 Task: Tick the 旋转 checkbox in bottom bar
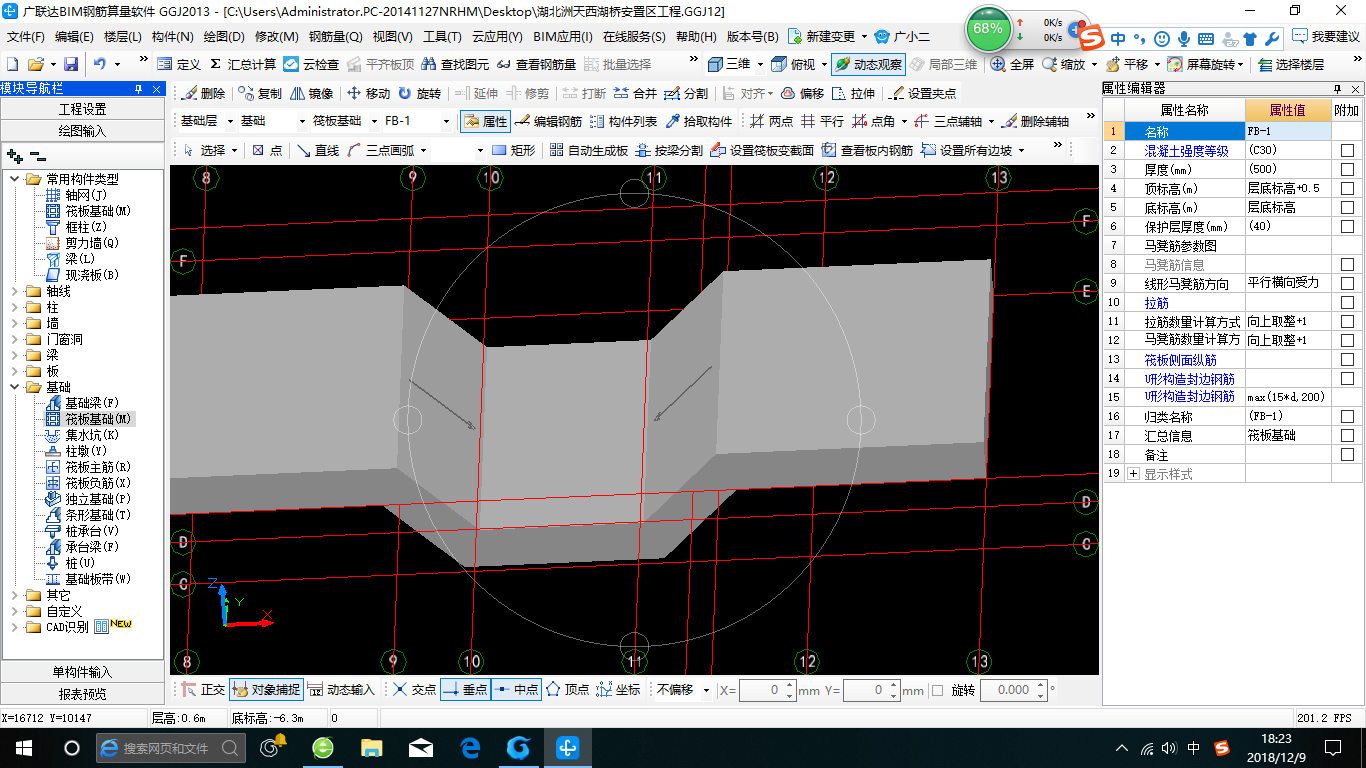937,690
